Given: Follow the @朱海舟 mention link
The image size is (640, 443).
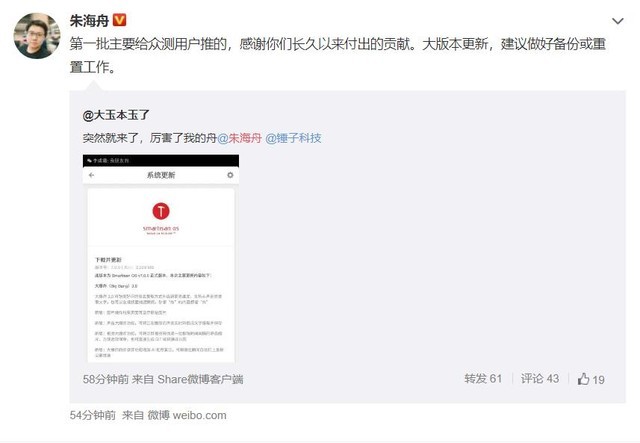Looking at the screenshot, I should (239, 138).
